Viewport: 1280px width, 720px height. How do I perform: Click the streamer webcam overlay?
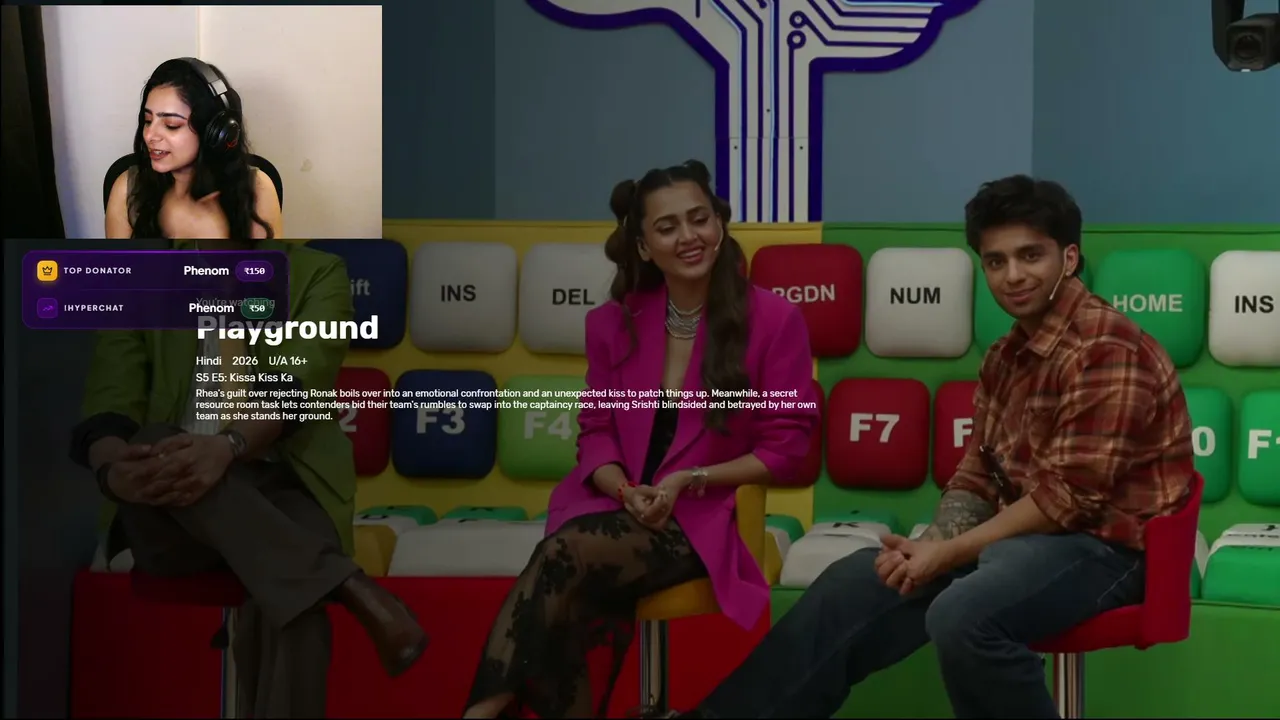pyautogui.click(x=192, y=122)
